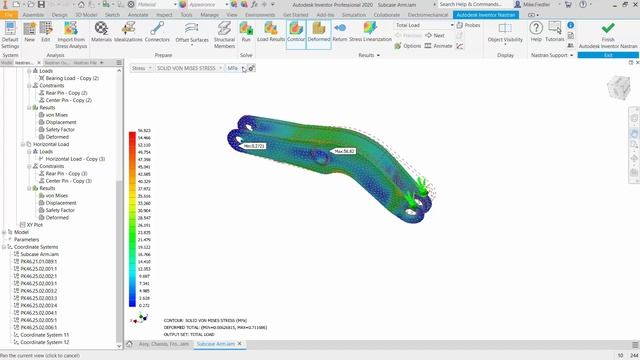640x360 pixels.
Task: Open the Inspect ribbon tab
Action: point(164,15)
